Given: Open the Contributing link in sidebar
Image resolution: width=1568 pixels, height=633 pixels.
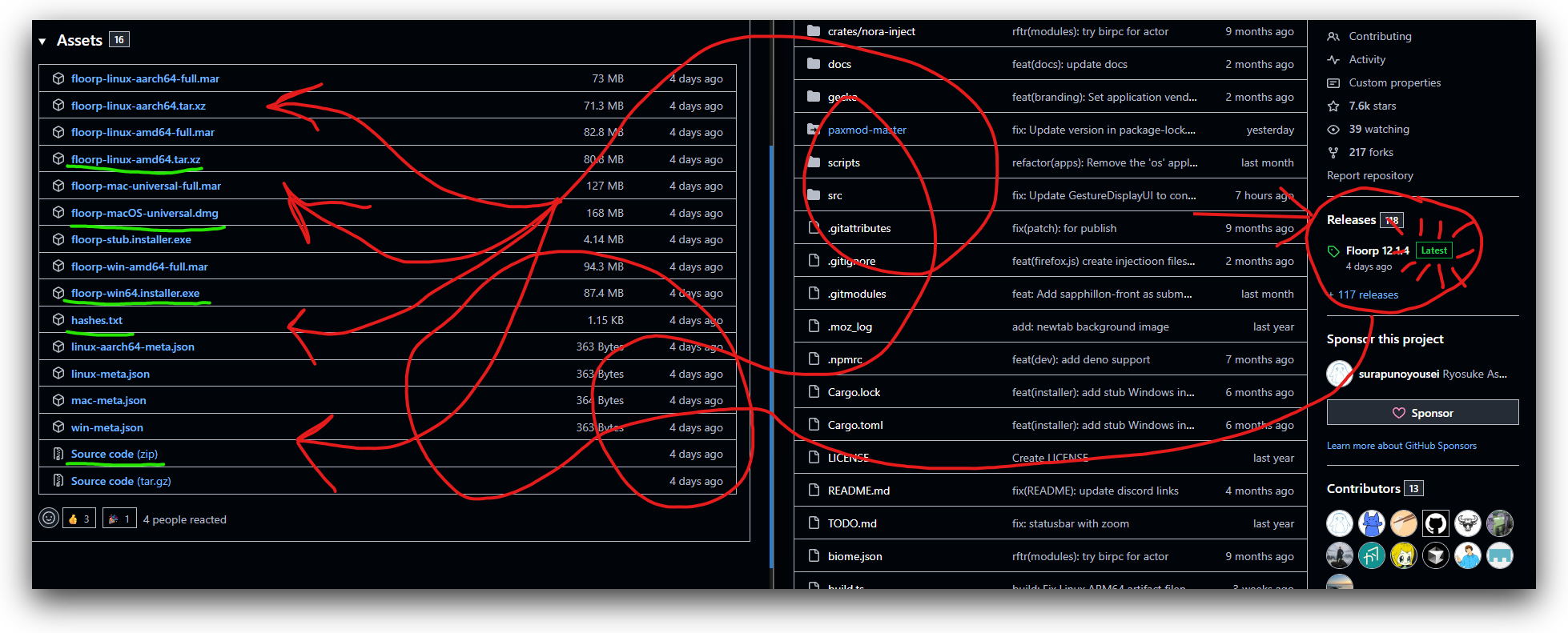Looking at the screenshot, I should 1380,36.
